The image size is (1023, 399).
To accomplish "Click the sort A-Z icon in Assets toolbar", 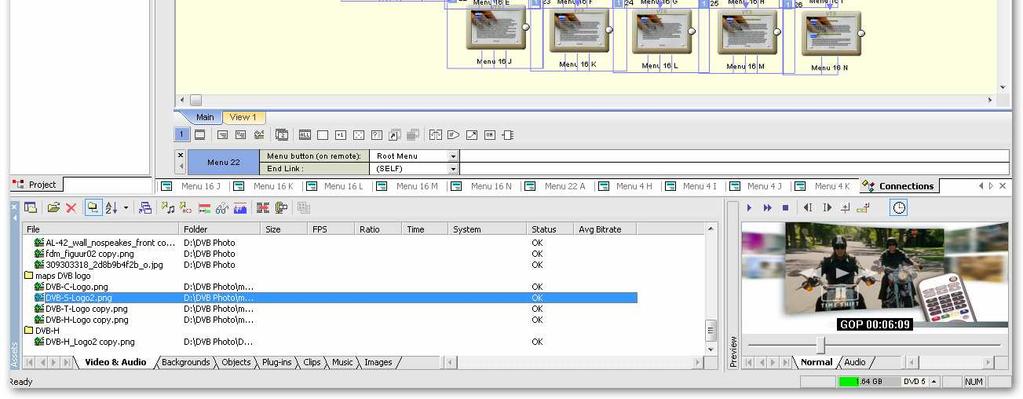I will (x=111, y=208).
